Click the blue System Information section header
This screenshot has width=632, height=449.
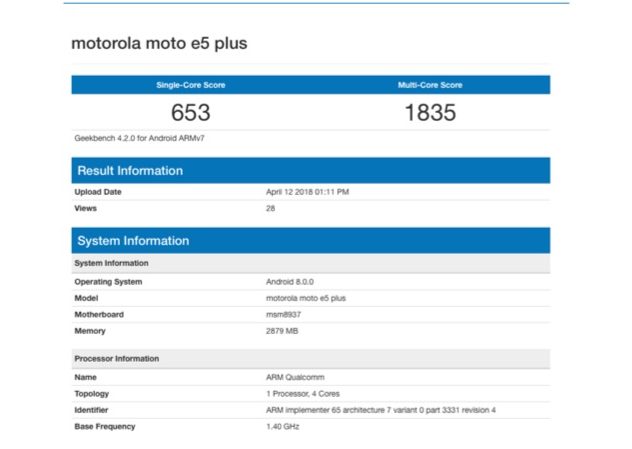pos(310,241)
